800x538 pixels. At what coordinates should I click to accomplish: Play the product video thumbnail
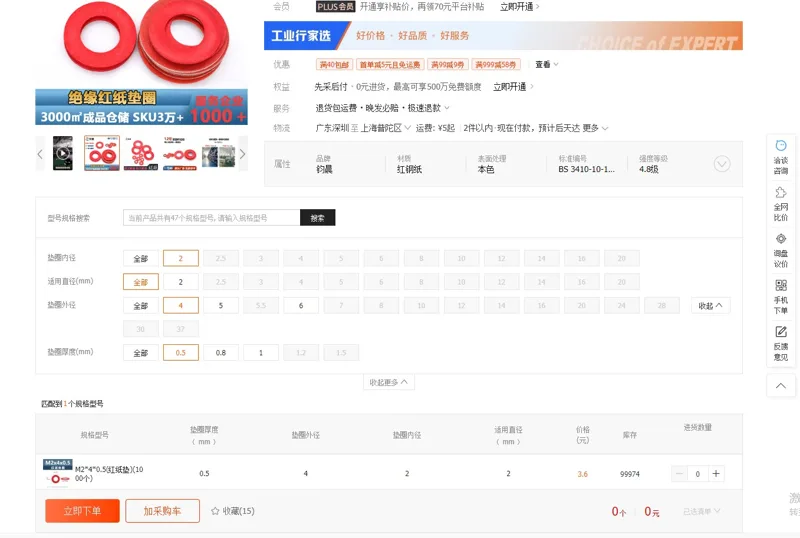click(63, 153)
